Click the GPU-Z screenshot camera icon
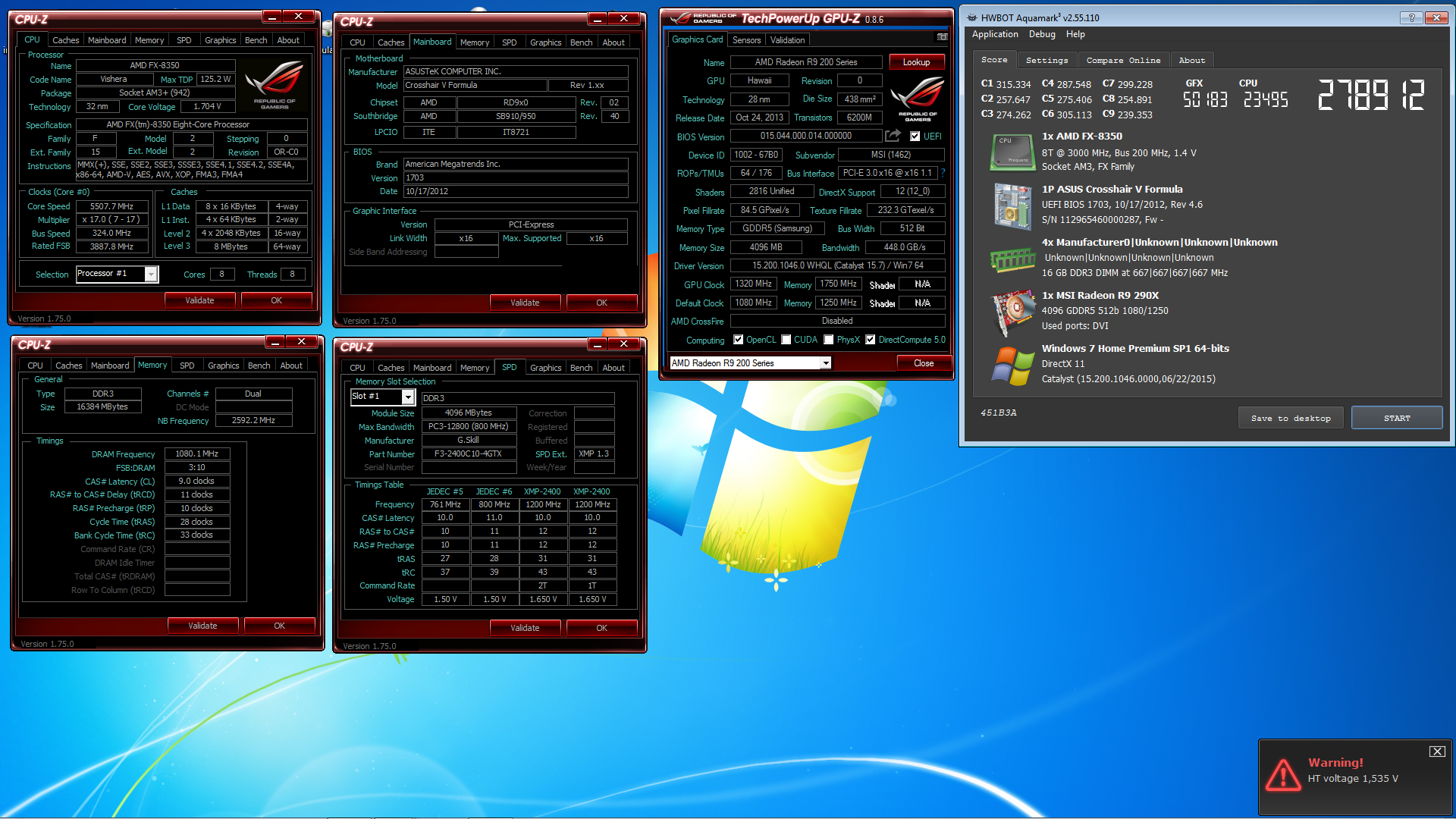The height and width of the screenshot is (819, 1456). pos(942,37)
